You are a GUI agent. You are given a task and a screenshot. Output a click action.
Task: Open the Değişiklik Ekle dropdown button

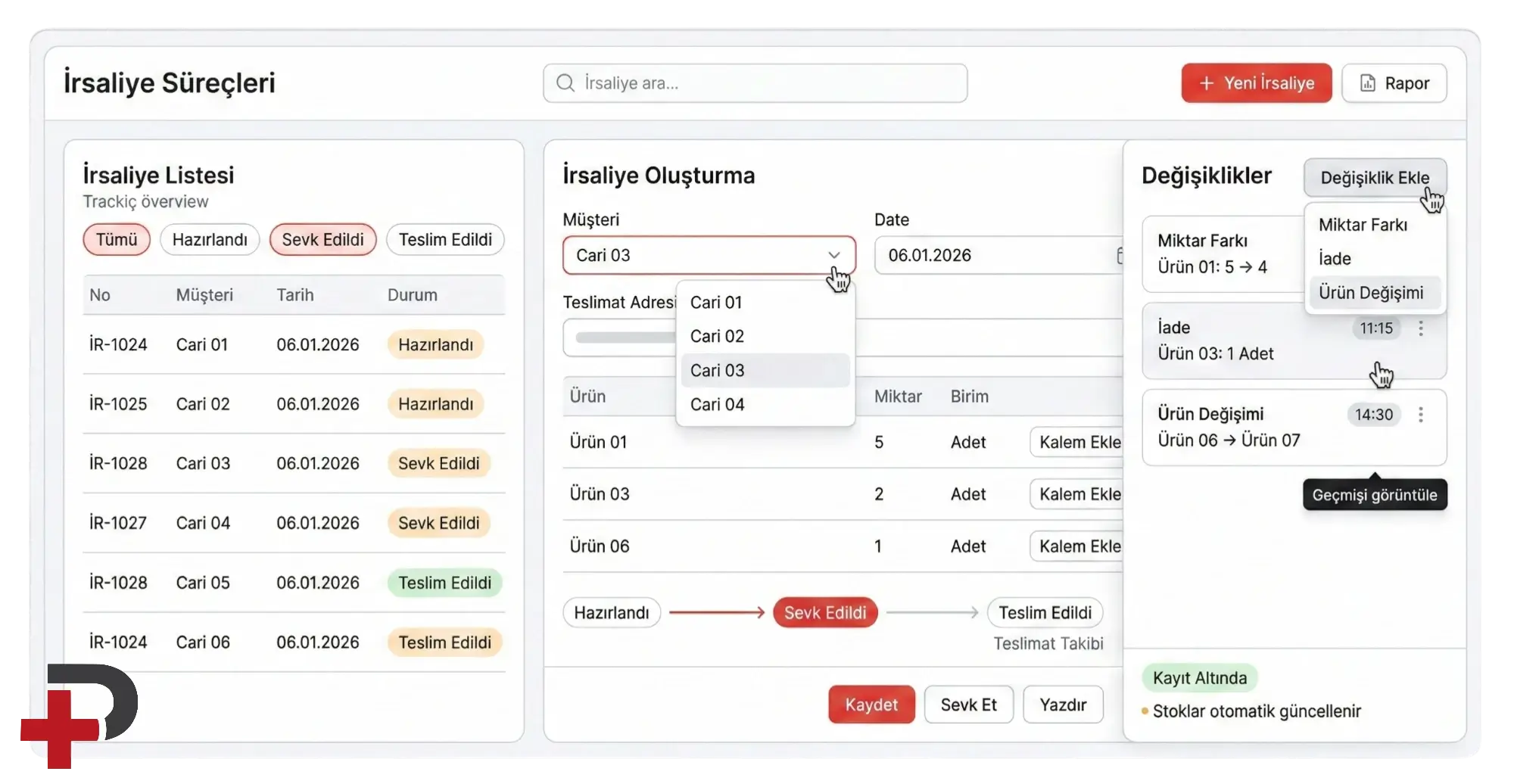[1374, 178]
